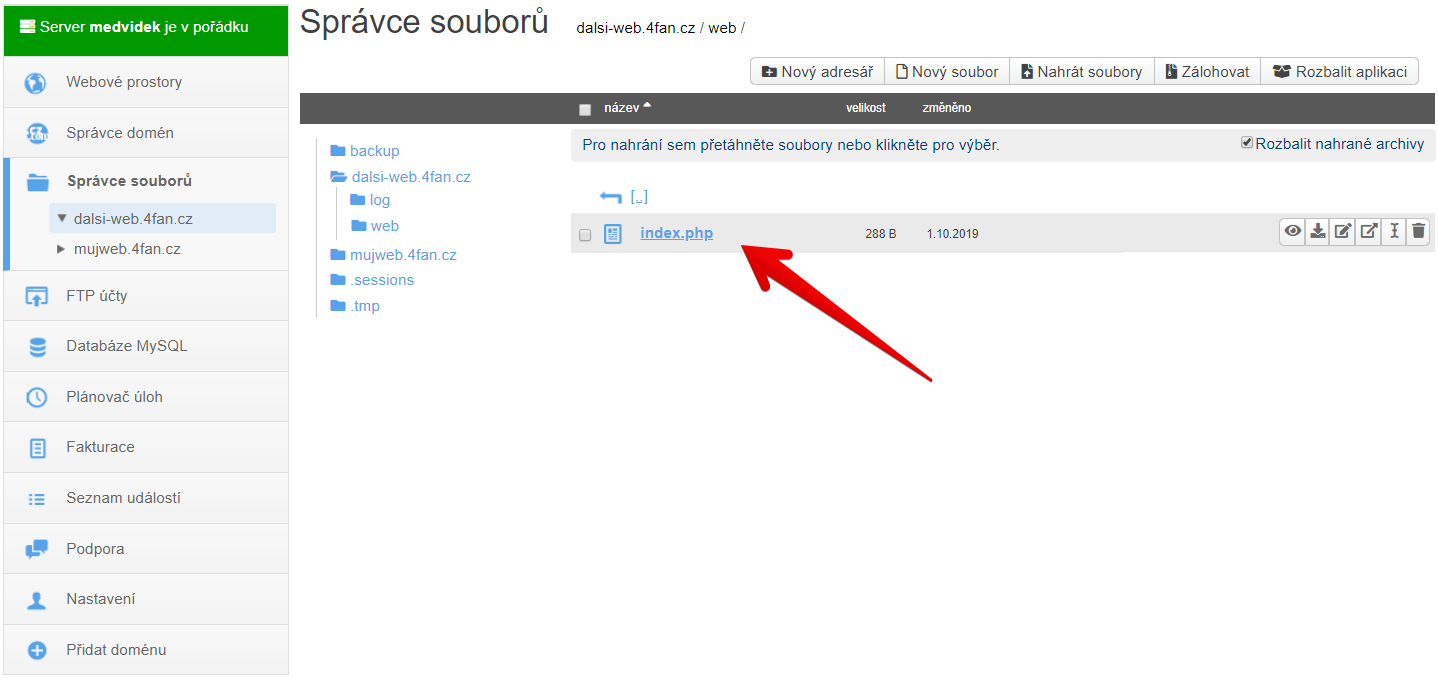Open index.php via external-link arrow icon
1438x685 pixels.
(x=1368, y=232)
